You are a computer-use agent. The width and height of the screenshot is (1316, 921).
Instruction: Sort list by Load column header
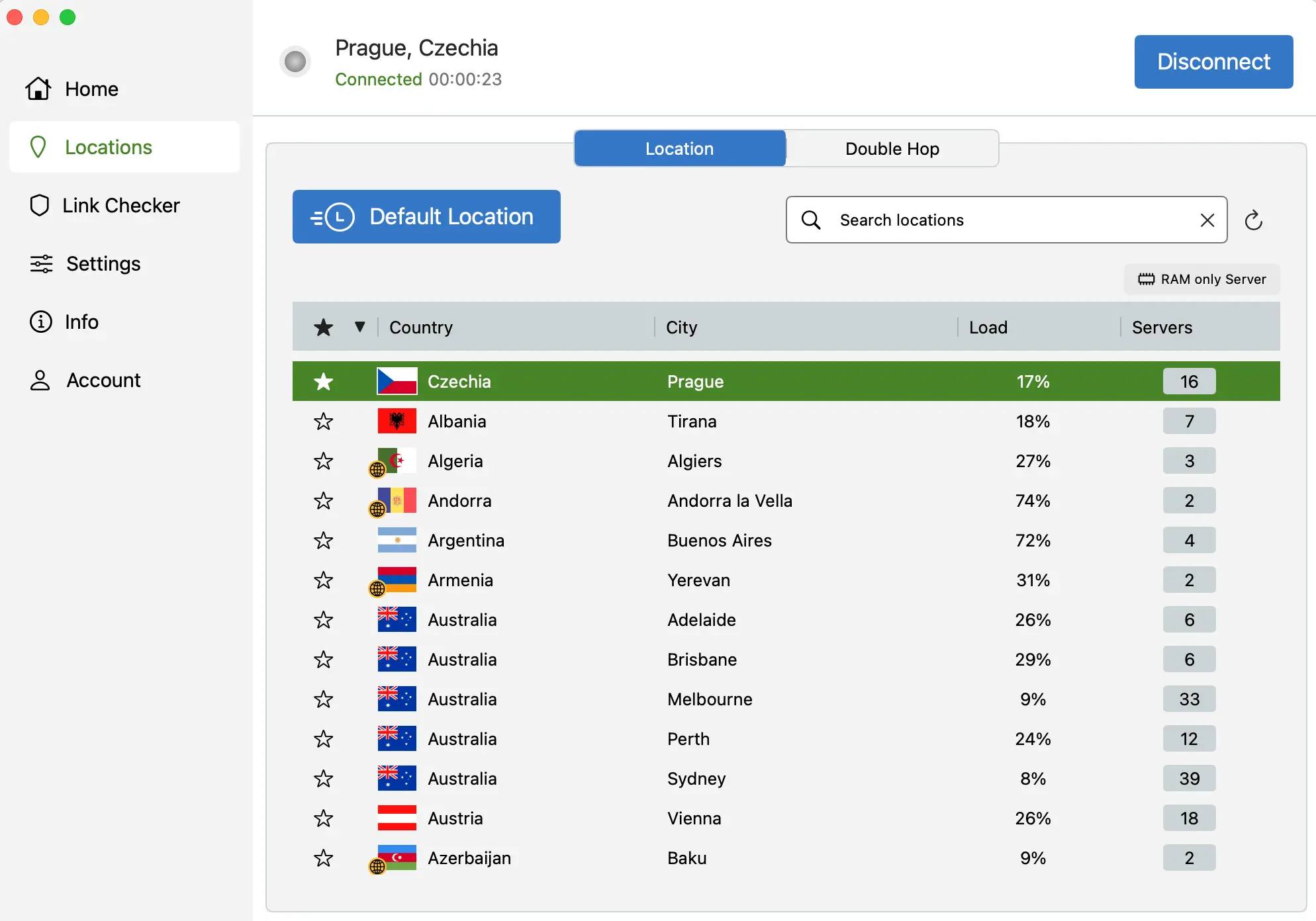tap(988, 327)
